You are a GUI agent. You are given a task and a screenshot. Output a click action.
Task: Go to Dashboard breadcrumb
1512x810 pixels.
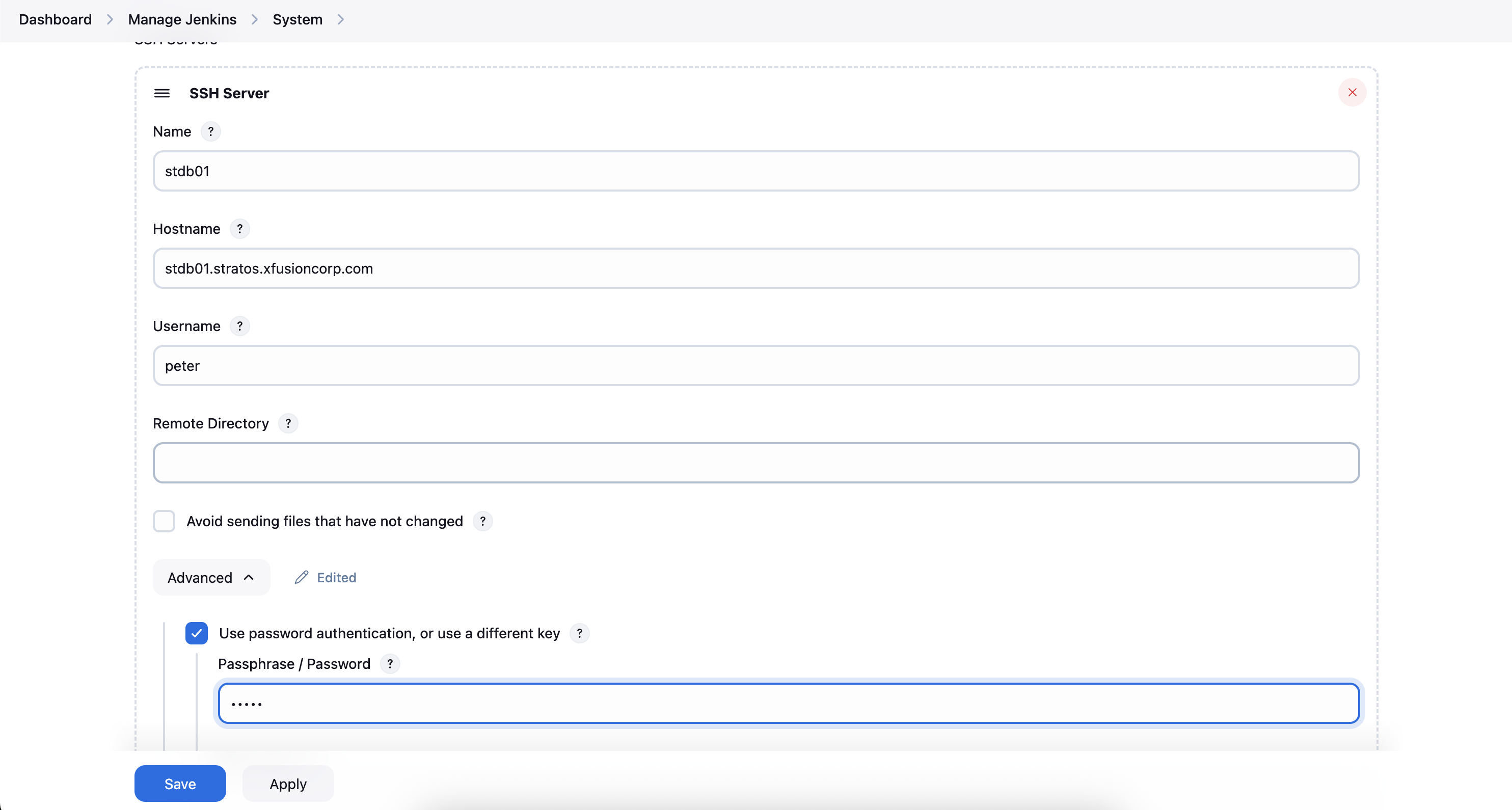55,19
